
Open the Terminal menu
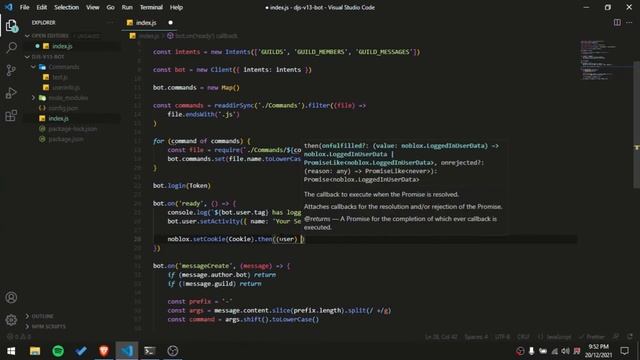click(x=151, y=7)
